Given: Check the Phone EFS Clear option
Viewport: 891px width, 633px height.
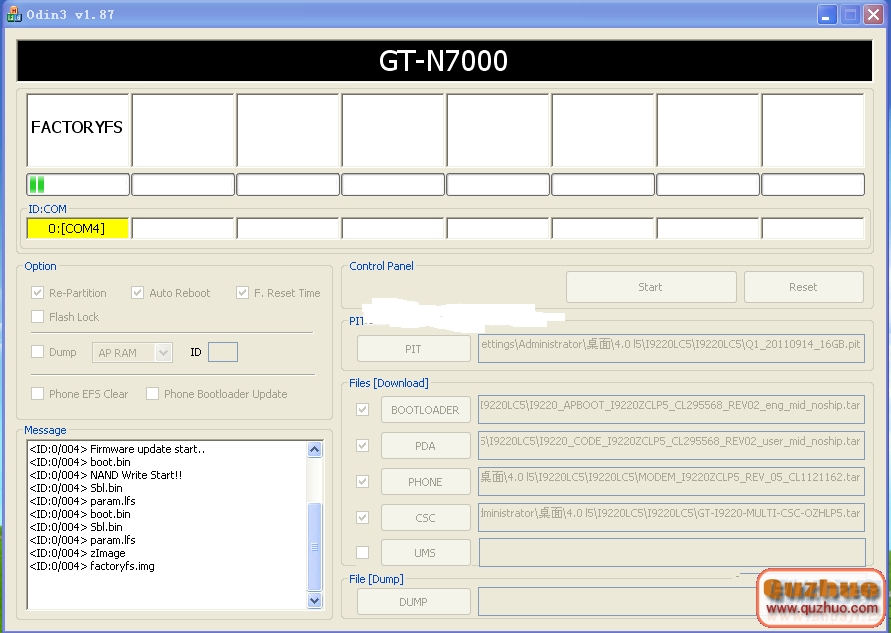Looking at the screenshot, I should 38,393.
